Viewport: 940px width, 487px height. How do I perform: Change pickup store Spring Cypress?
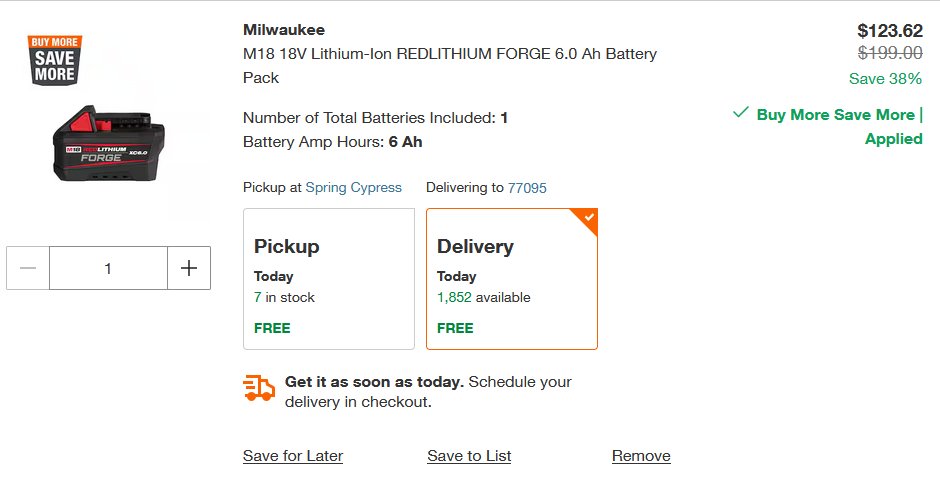(354, 188)
